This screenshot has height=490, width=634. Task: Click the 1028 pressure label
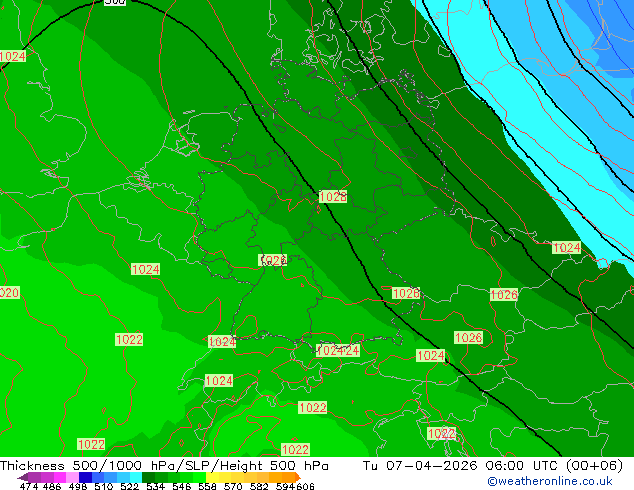333,197
